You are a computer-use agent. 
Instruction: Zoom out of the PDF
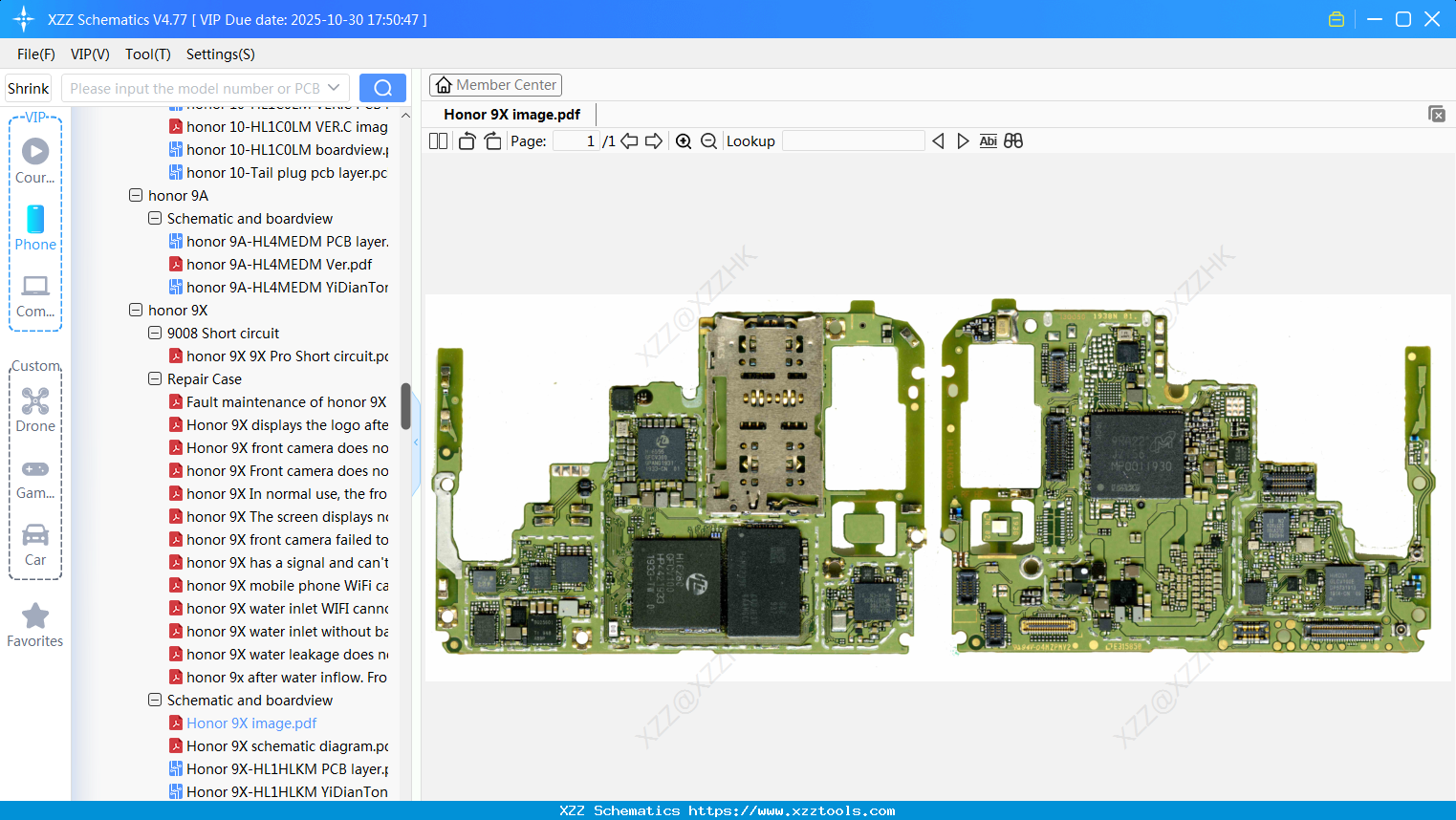(x=708, y=141)
